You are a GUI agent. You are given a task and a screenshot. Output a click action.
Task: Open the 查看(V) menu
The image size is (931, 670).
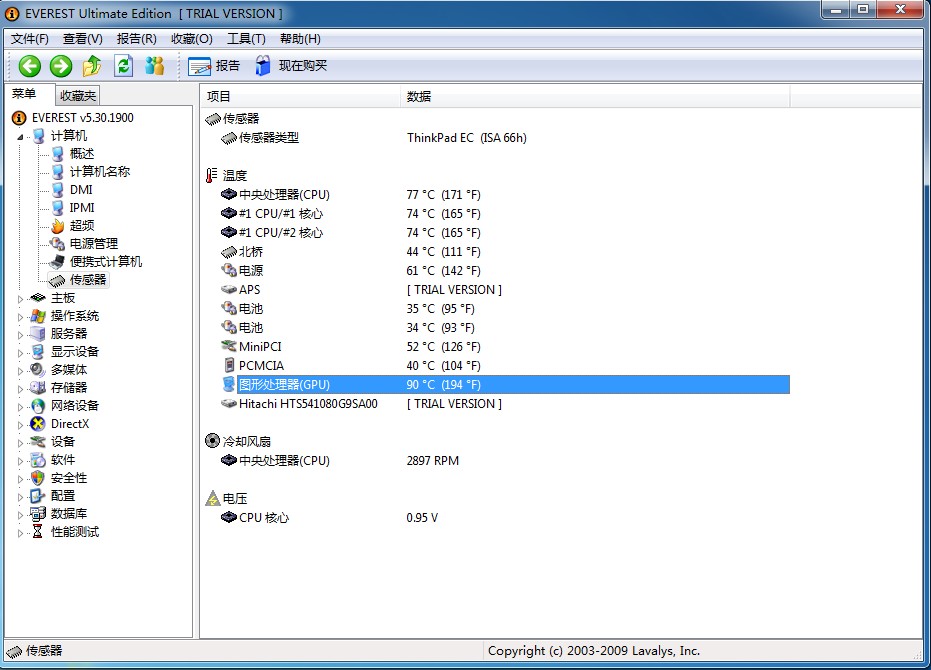tap(83, 39)
